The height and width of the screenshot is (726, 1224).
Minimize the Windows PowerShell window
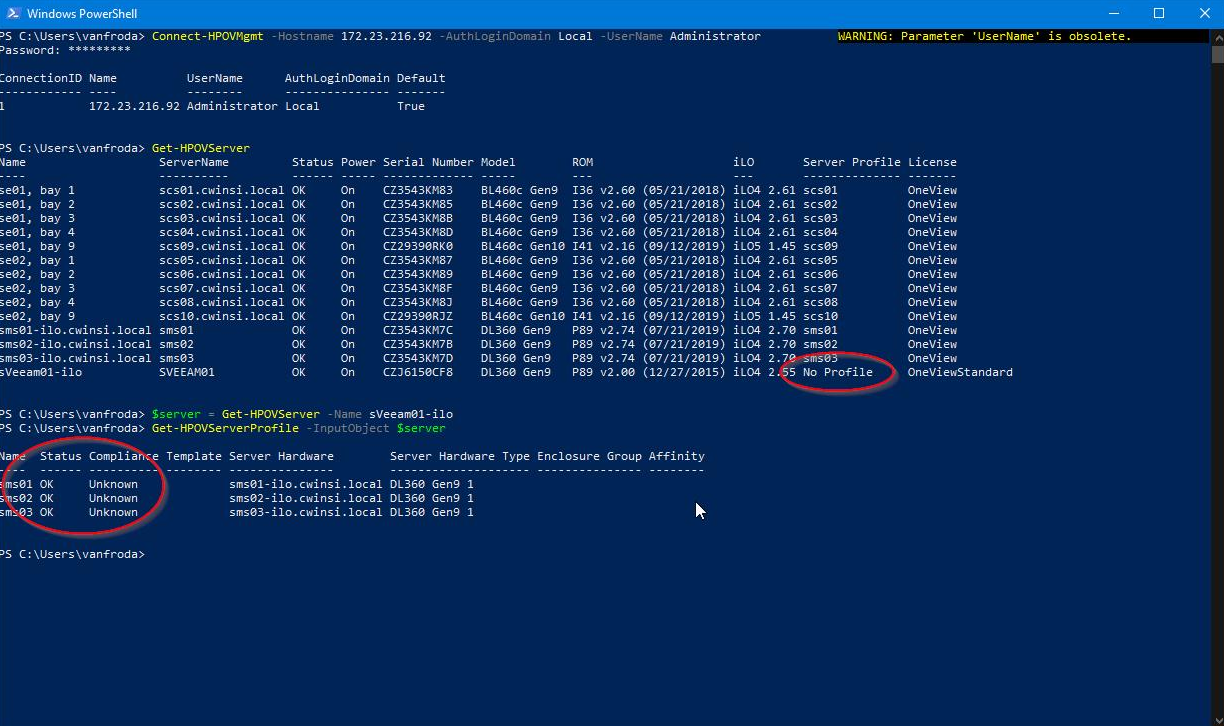point(1114,13)
